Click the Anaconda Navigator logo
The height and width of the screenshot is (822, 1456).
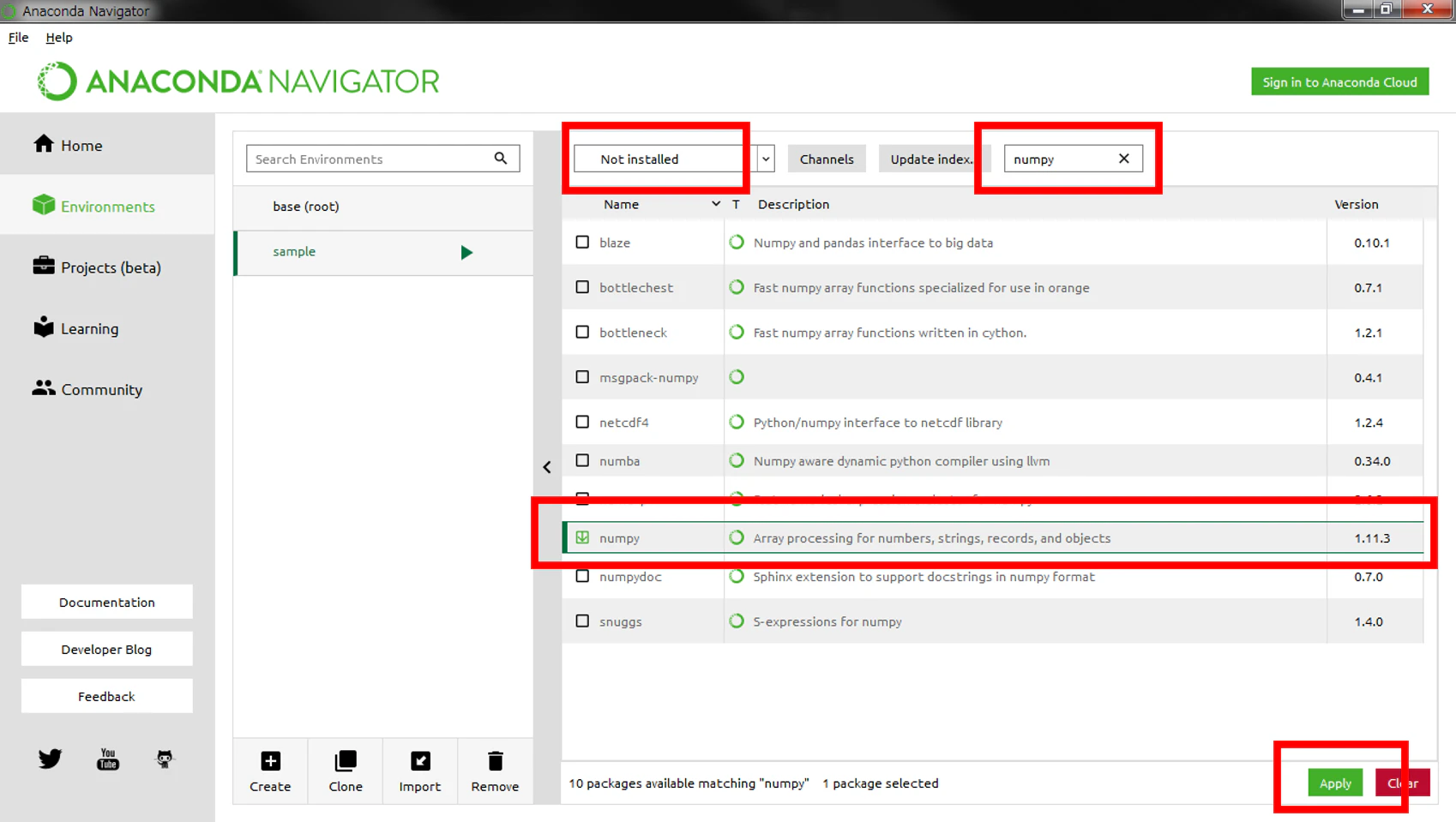[x=238, y=81]
